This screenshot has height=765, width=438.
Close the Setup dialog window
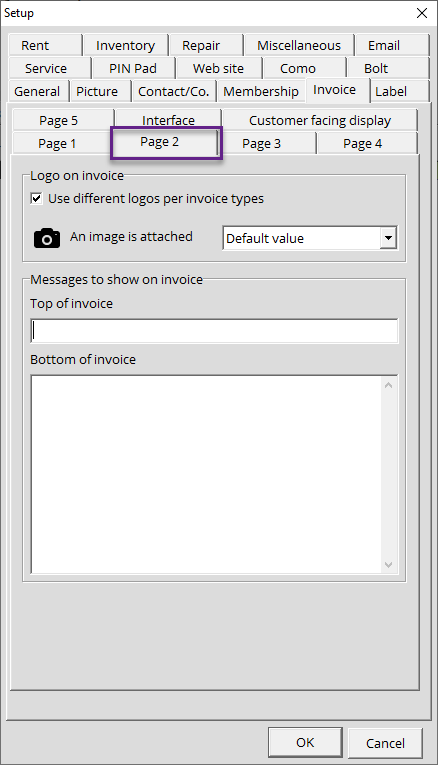[422, 13]
